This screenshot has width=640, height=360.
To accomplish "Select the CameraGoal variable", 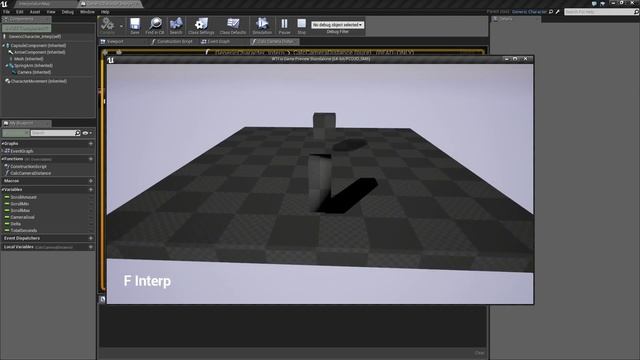I will (22, 217).
